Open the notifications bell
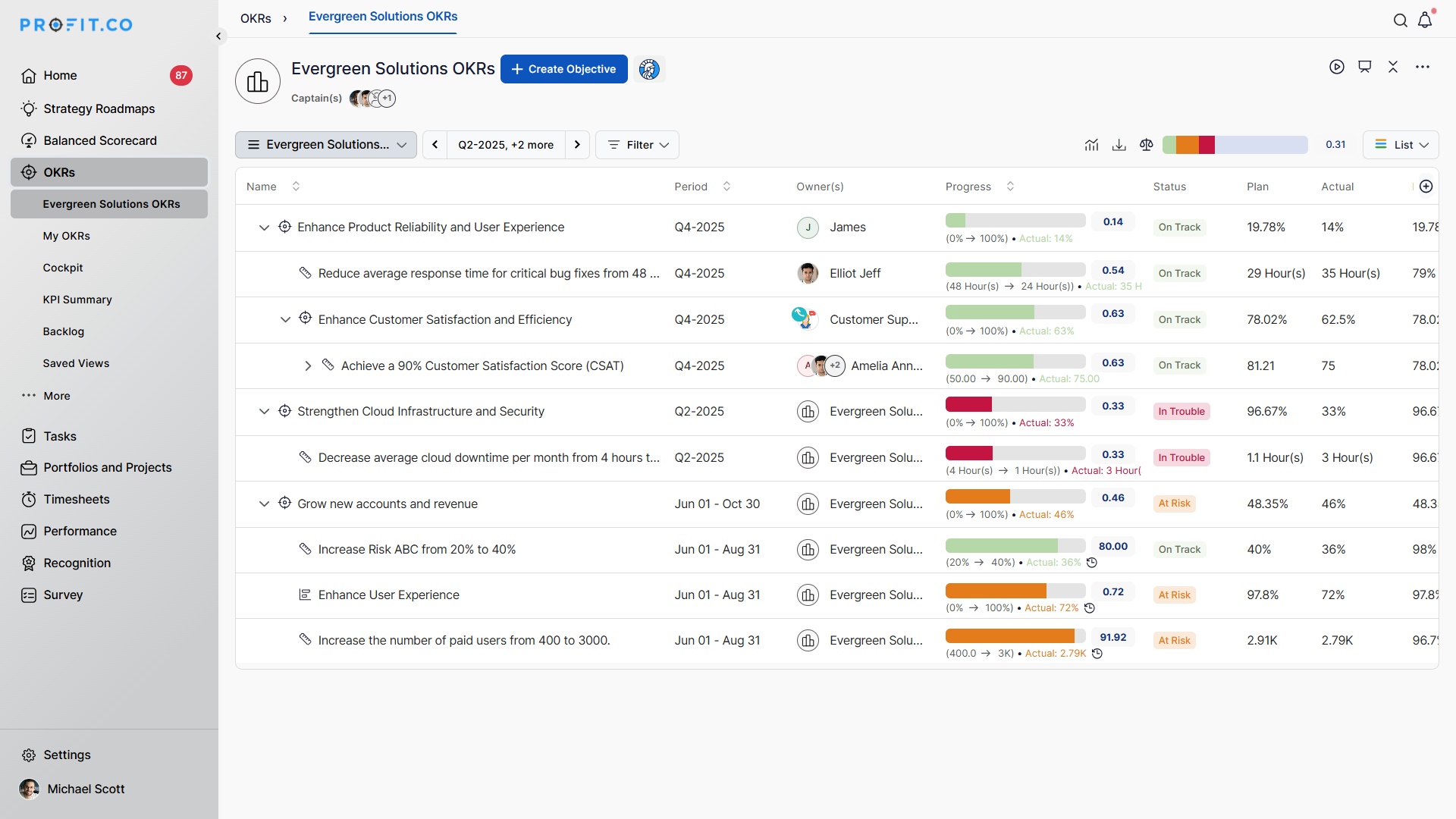The height and width of the screenshot is (819, 1456). (x=1425, y=20)
